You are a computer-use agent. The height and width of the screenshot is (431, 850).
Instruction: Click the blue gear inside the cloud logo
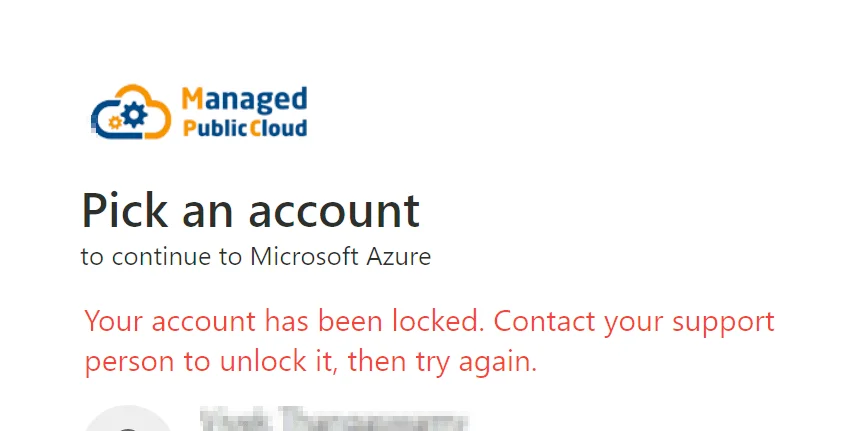tap(134, 114)
